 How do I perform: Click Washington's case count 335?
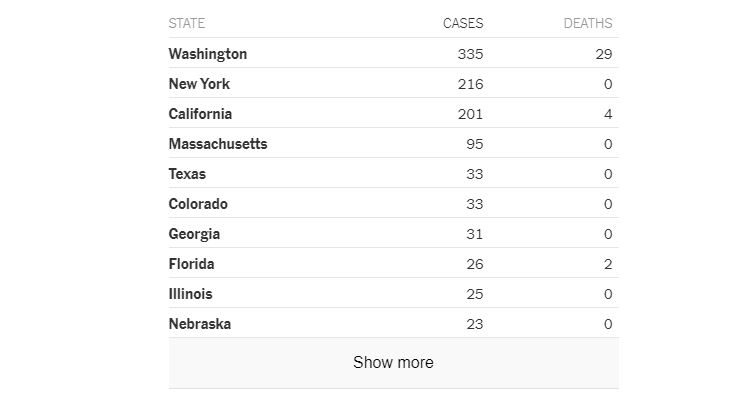(x=468, y=54)
